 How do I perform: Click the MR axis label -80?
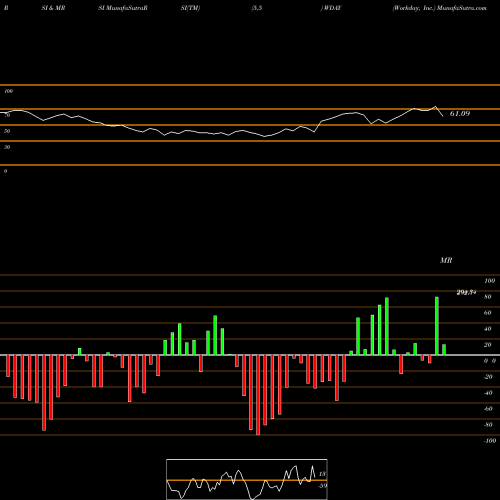[x=488, y=425]
